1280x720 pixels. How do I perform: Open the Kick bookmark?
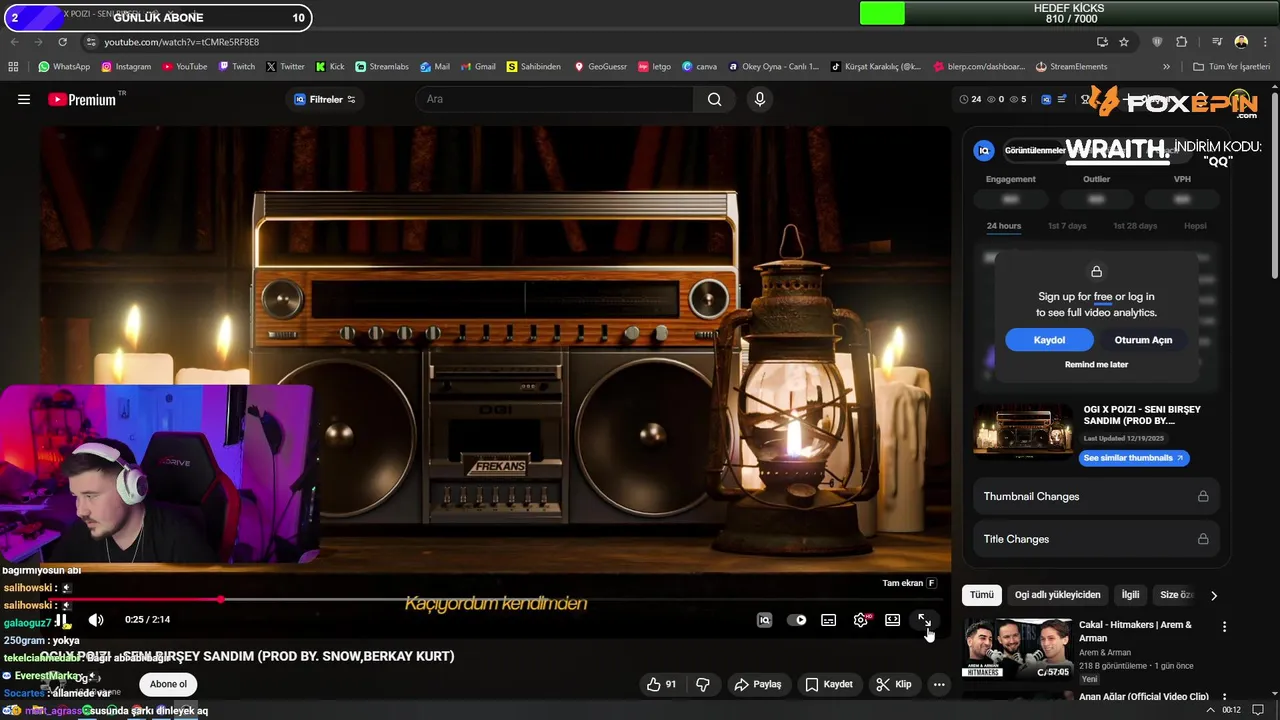[330, 67]
